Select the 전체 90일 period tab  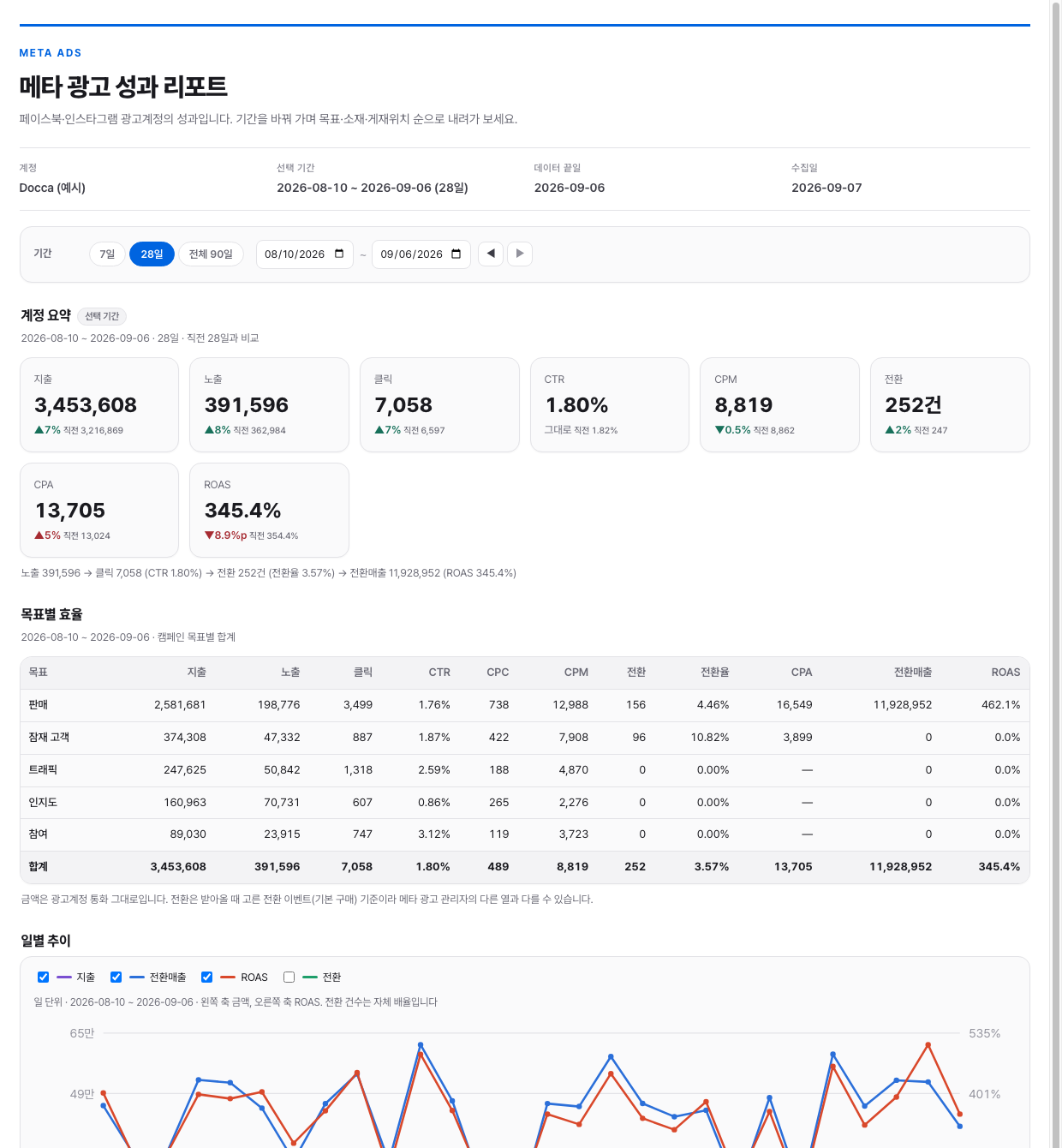click(x=211, y=254)
